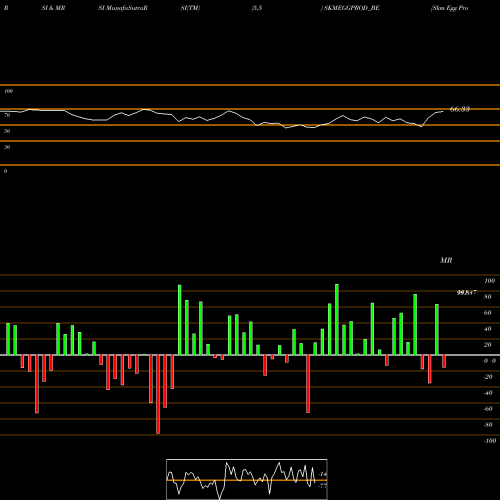This screenshot has width=500, height=500.
Task: Click the 66.33 RSI value label
Action: 460,109
